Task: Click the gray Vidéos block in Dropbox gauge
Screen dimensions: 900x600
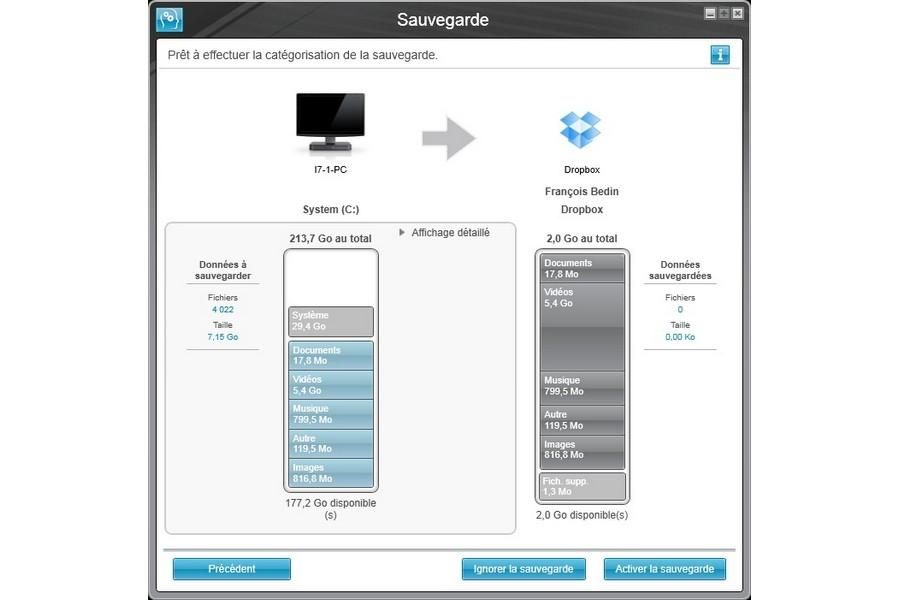Action: 584,327
